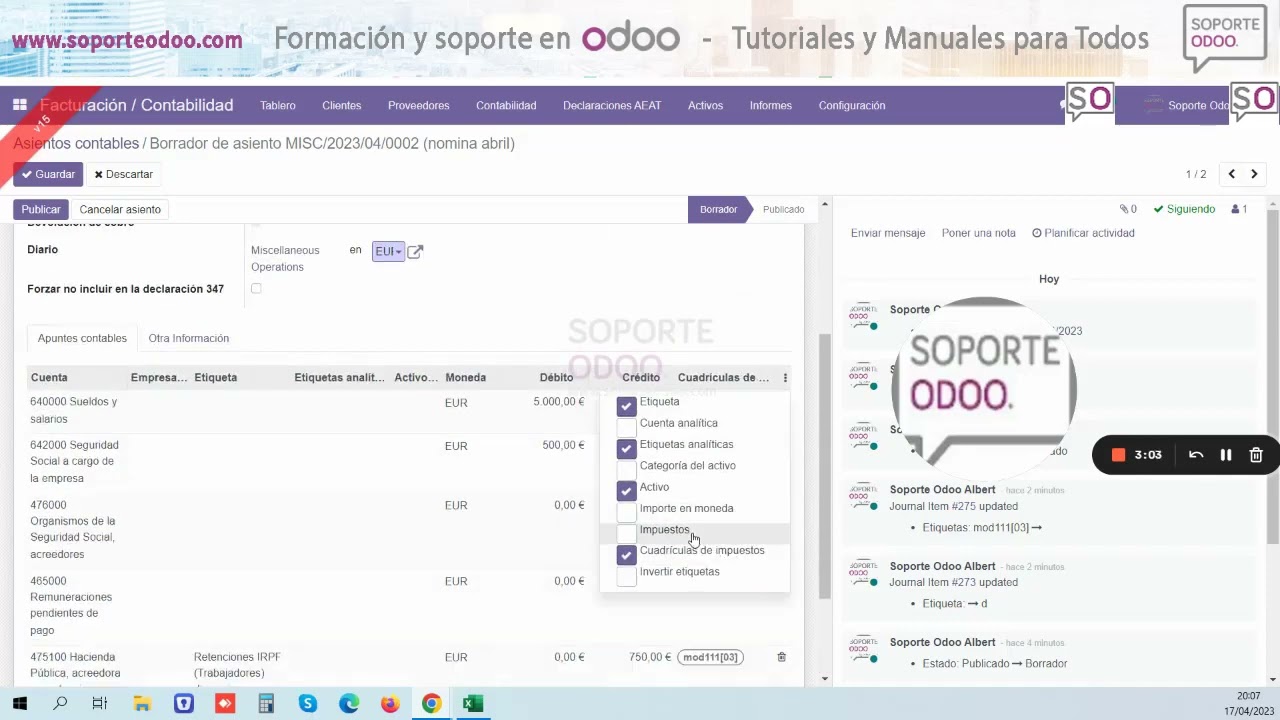
Task: Open the Clientes menu
Action: coord(342,105)
